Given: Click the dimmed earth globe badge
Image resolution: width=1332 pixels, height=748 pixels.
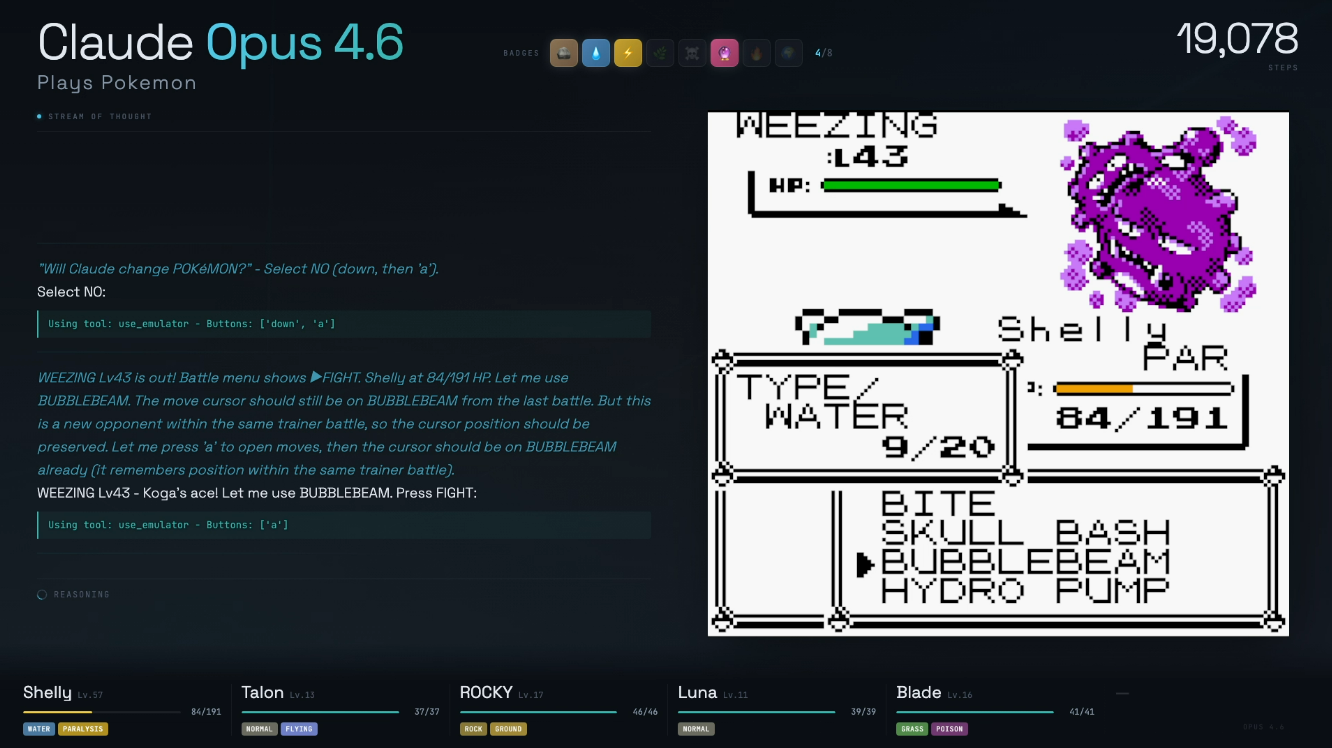Looking at the screenshot, I should click(788, 53).
